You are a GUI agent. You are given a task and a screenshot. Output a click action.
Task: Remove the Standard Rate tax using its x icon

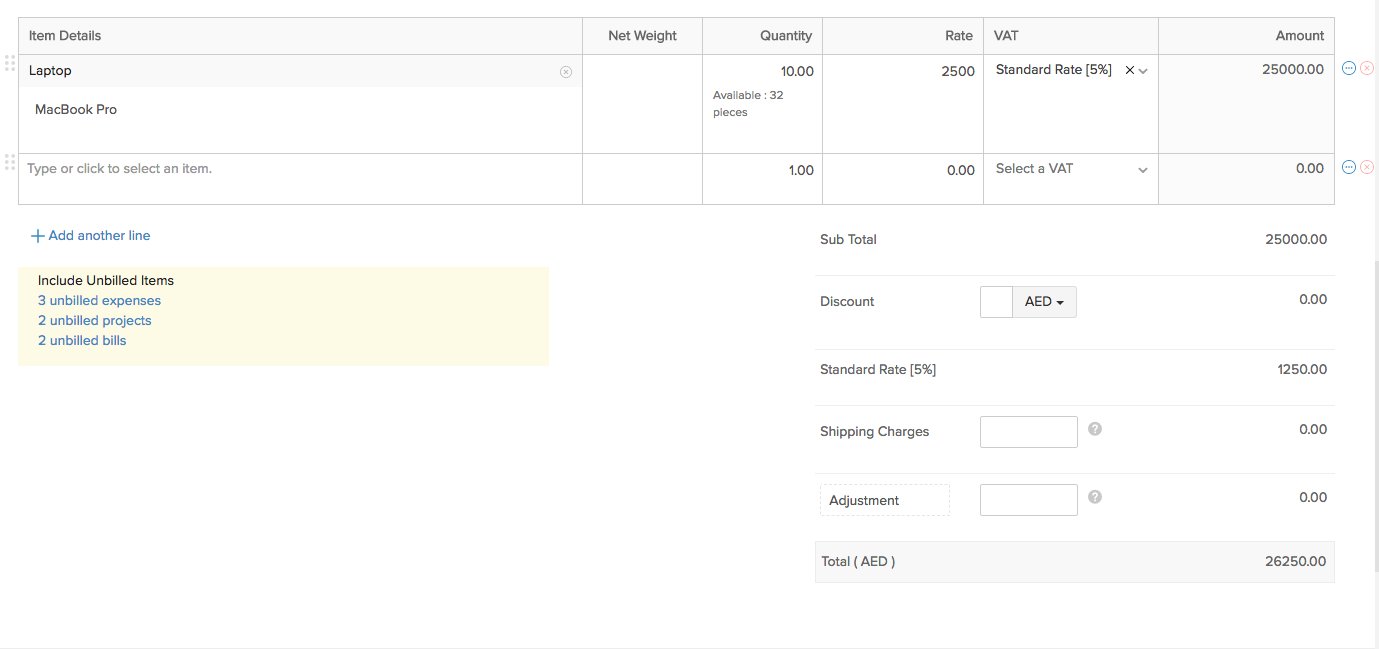point(1129,70)
